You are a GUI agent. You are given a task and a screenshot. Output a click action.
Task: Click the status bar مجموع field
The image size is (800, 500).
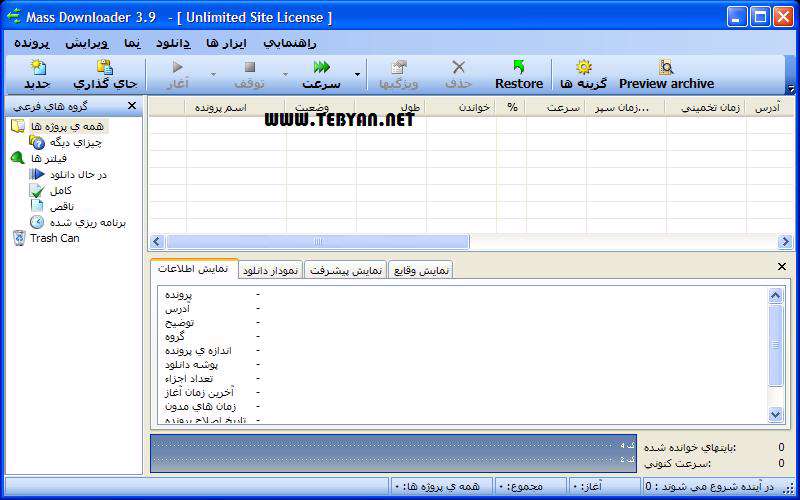click(530, 487)
